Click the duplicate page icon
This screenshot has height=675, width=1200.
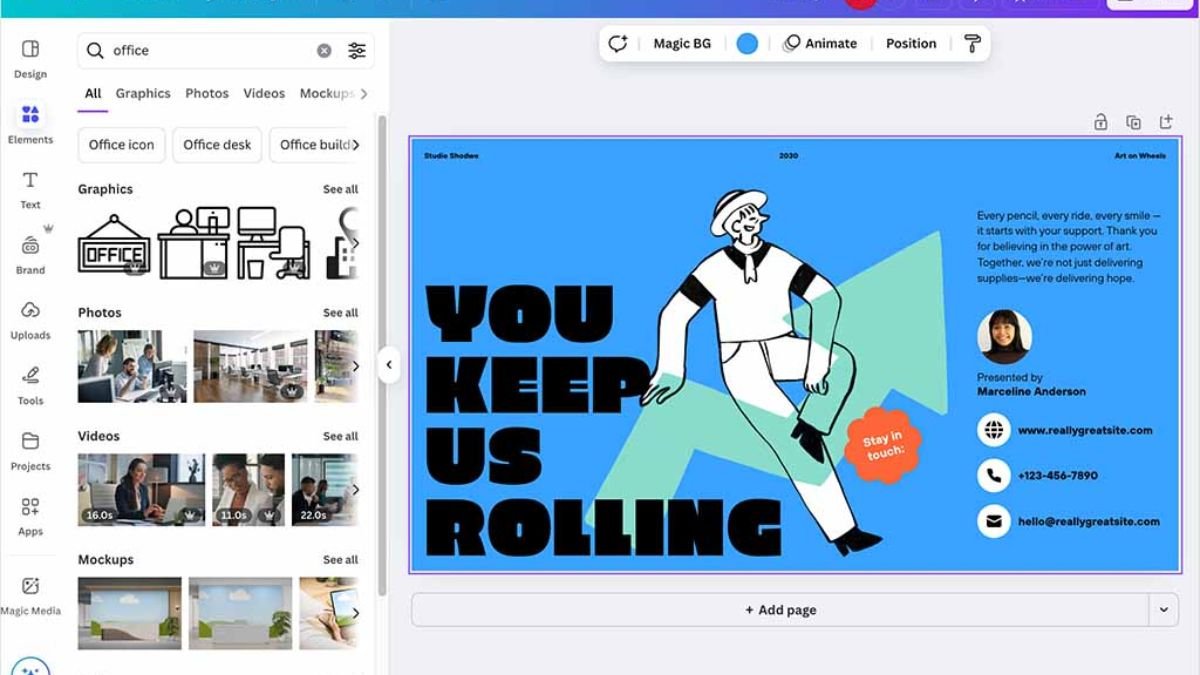coord(1133,122)
